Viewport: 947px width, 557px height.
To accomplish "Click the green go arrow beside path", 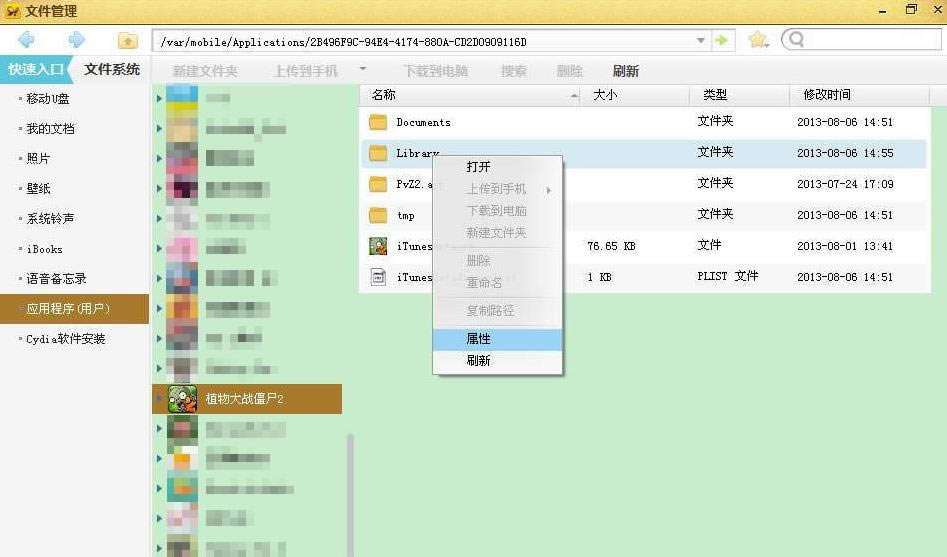I will click(x=721, y=41).
